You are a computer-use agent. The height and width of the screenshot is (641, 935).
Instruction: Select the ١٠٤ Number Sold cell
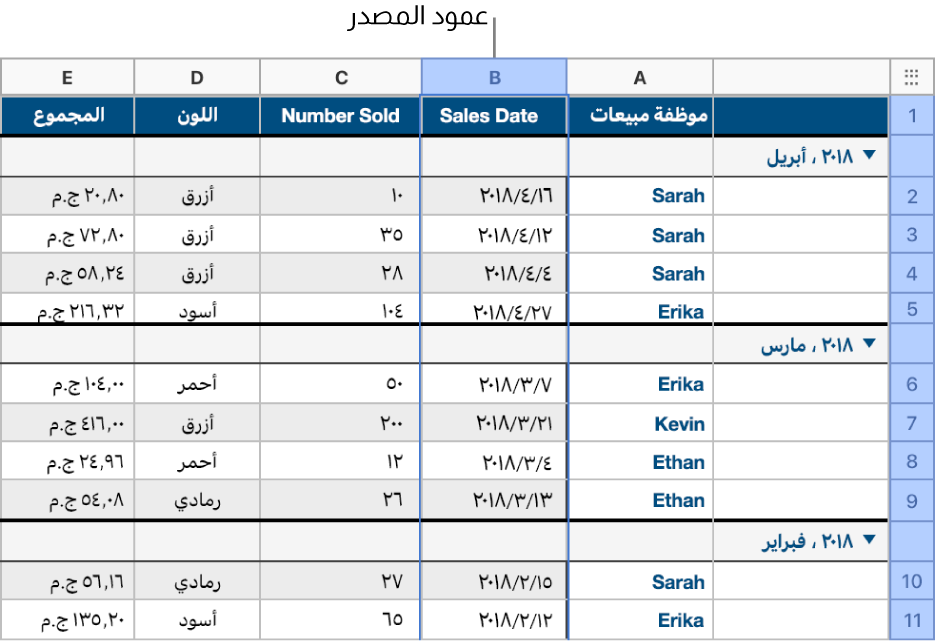click(x=340, y=311)
